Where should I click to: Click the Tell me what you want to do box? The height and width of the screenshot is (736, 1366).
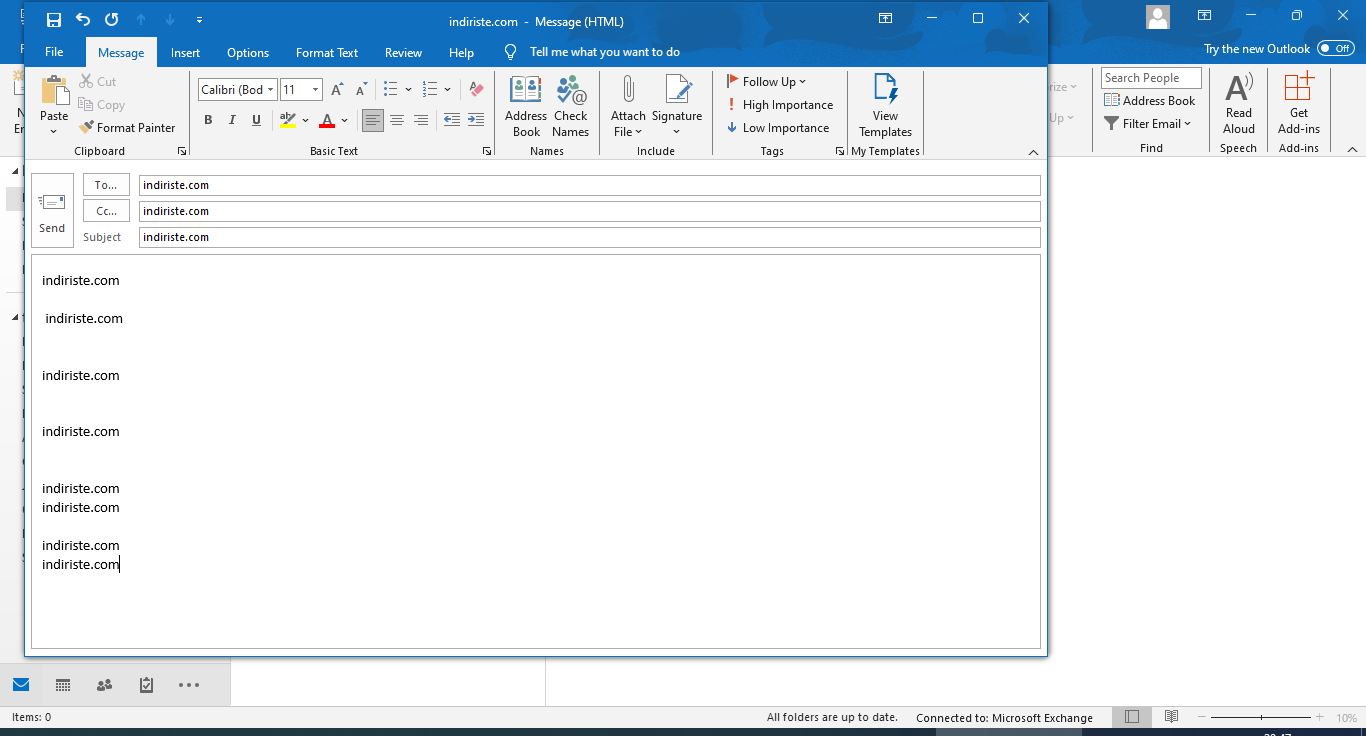[604, 52]
